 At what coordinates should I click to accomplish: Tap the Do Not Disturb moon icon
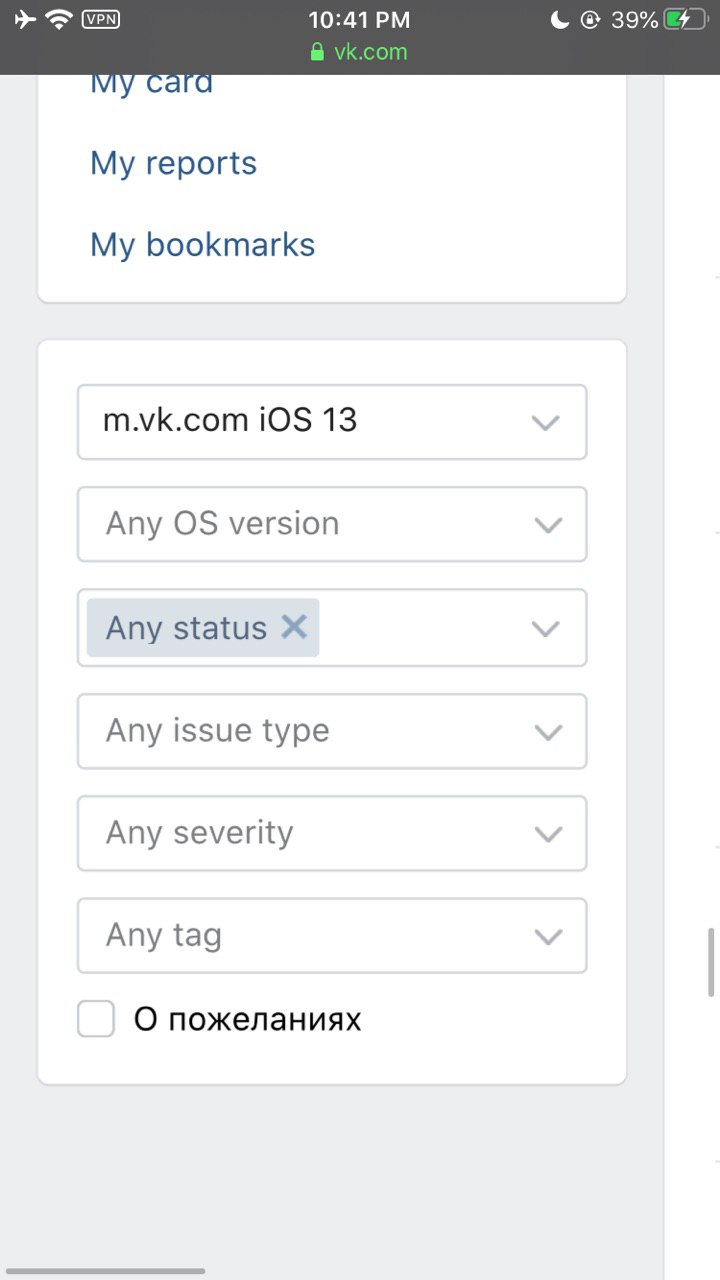(560, 19)
